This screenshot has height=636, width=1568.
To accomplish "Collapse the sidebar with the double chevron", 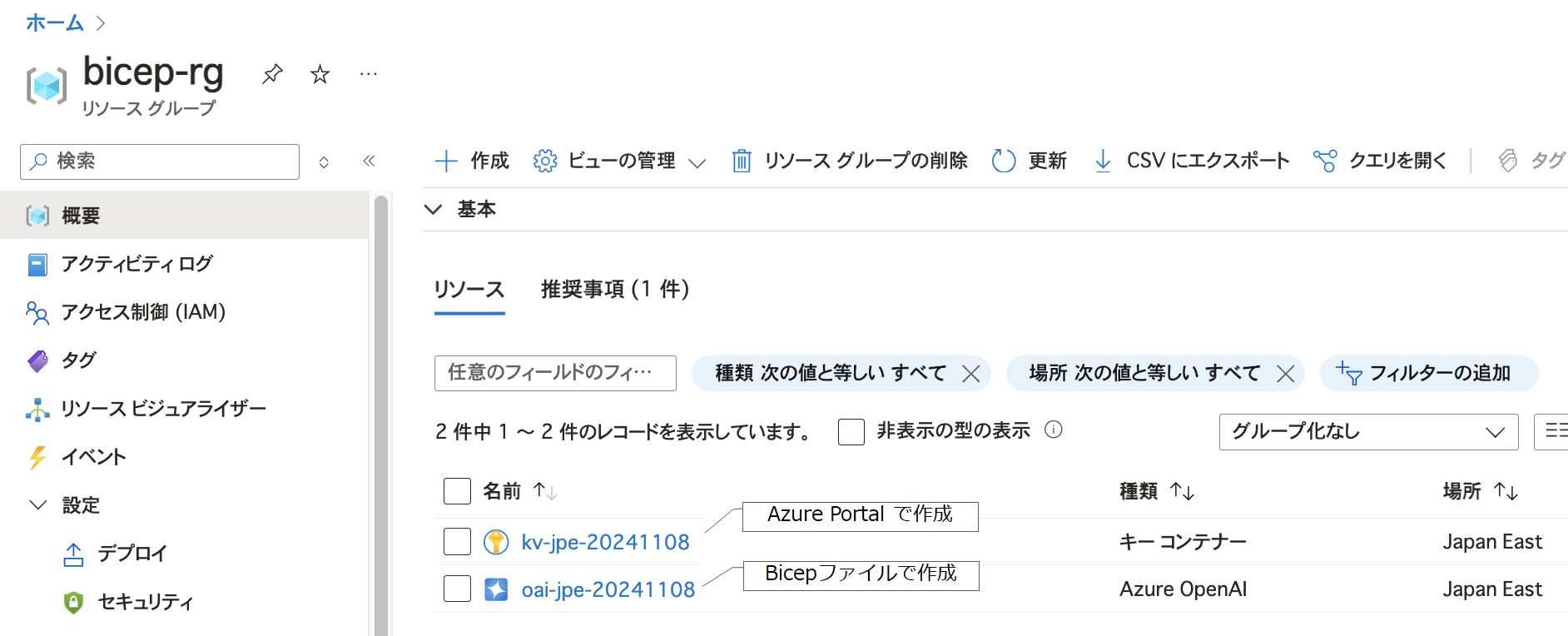I will point(369,161).
